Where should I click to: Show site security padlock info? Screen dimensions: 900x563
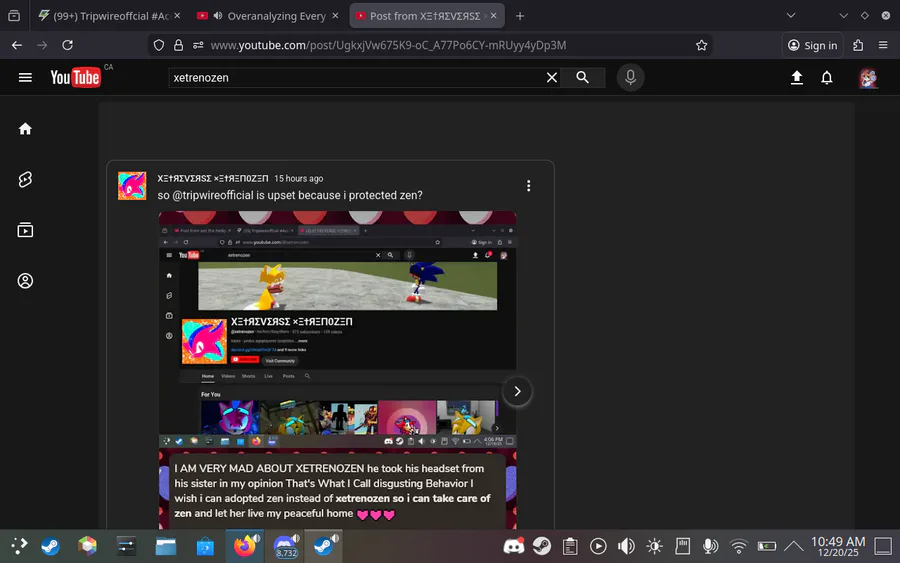179,45
